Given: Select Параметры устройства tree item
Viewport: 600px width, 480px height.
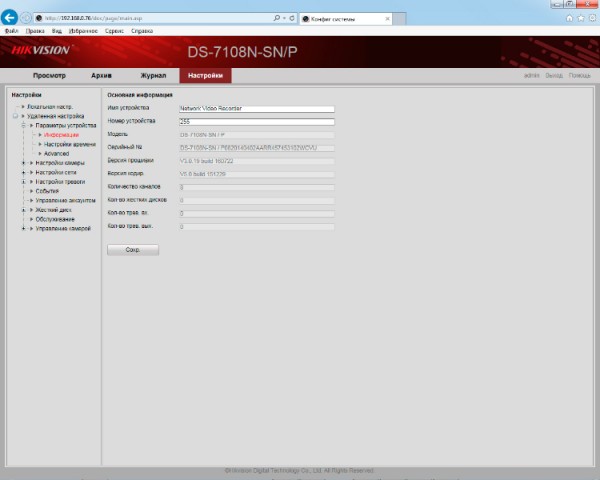Looking at the screenshot, I should pos(66,126).
